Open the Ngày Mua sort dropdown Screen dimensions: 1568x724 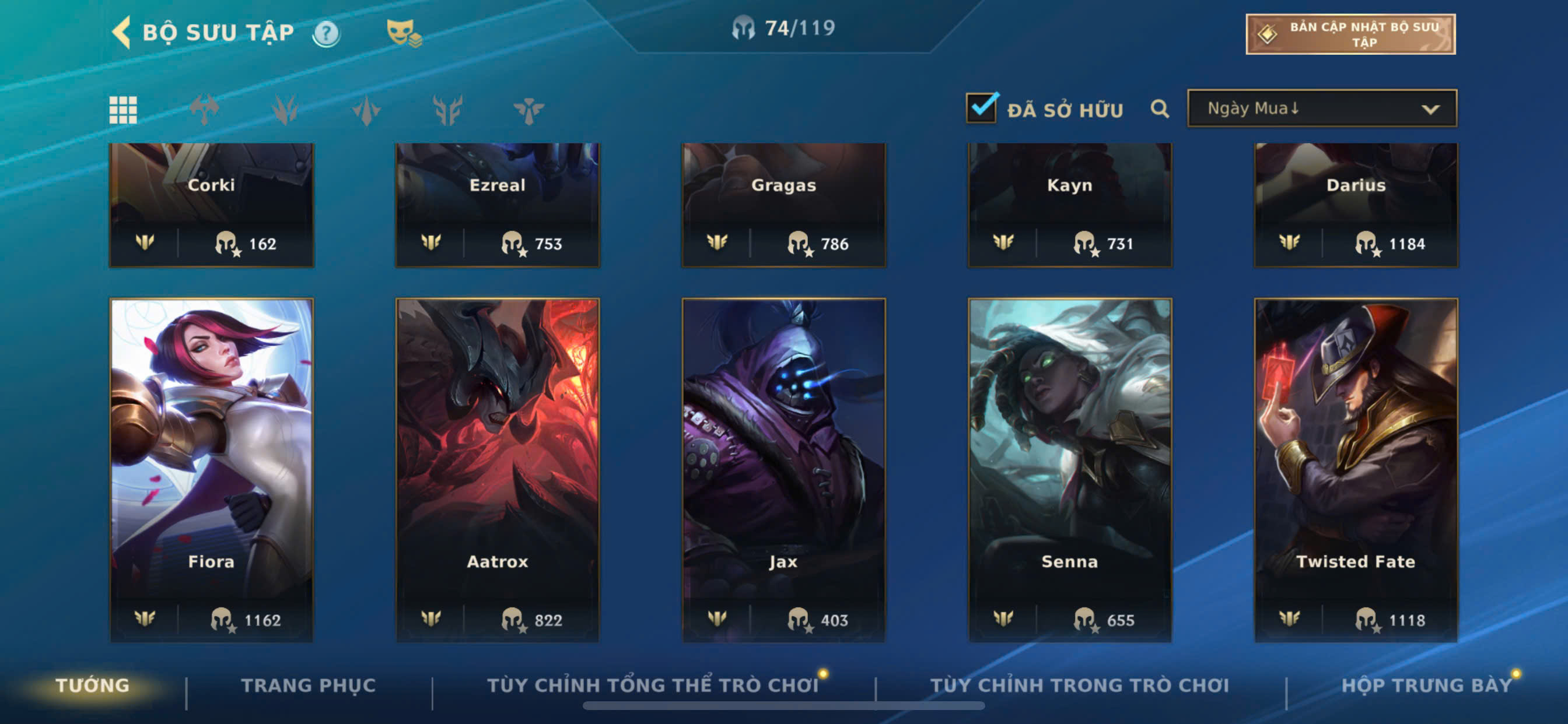(1321, 108)
